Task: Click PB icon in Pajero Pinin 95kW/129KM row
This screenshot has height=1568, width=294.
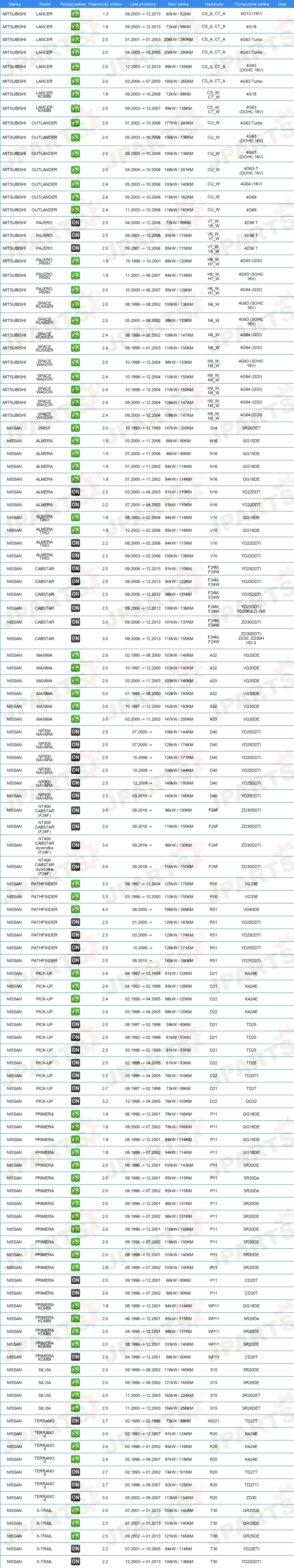Action: 76,290
